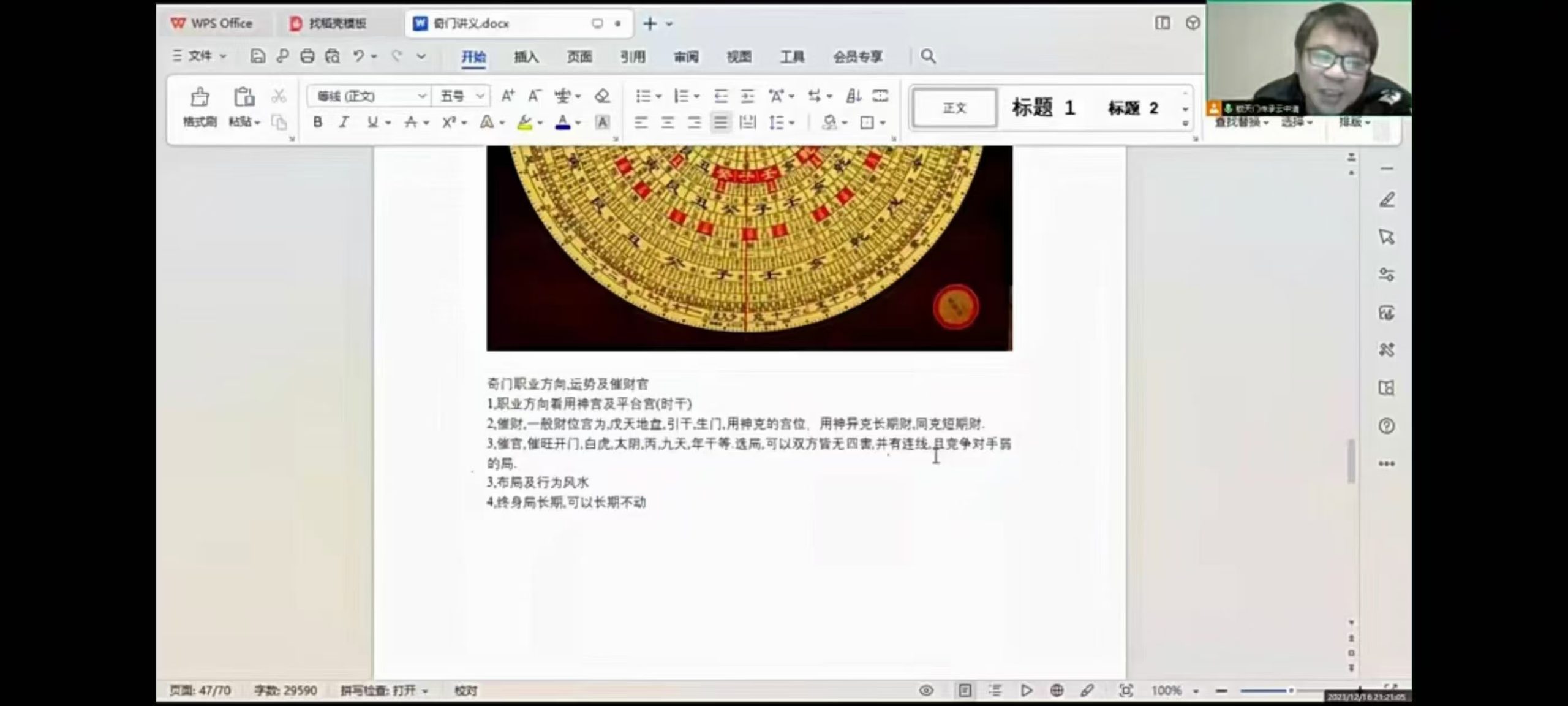Switch to the 审阅 ribbon tab
1568x706 pixels.
tap(686, 56)
